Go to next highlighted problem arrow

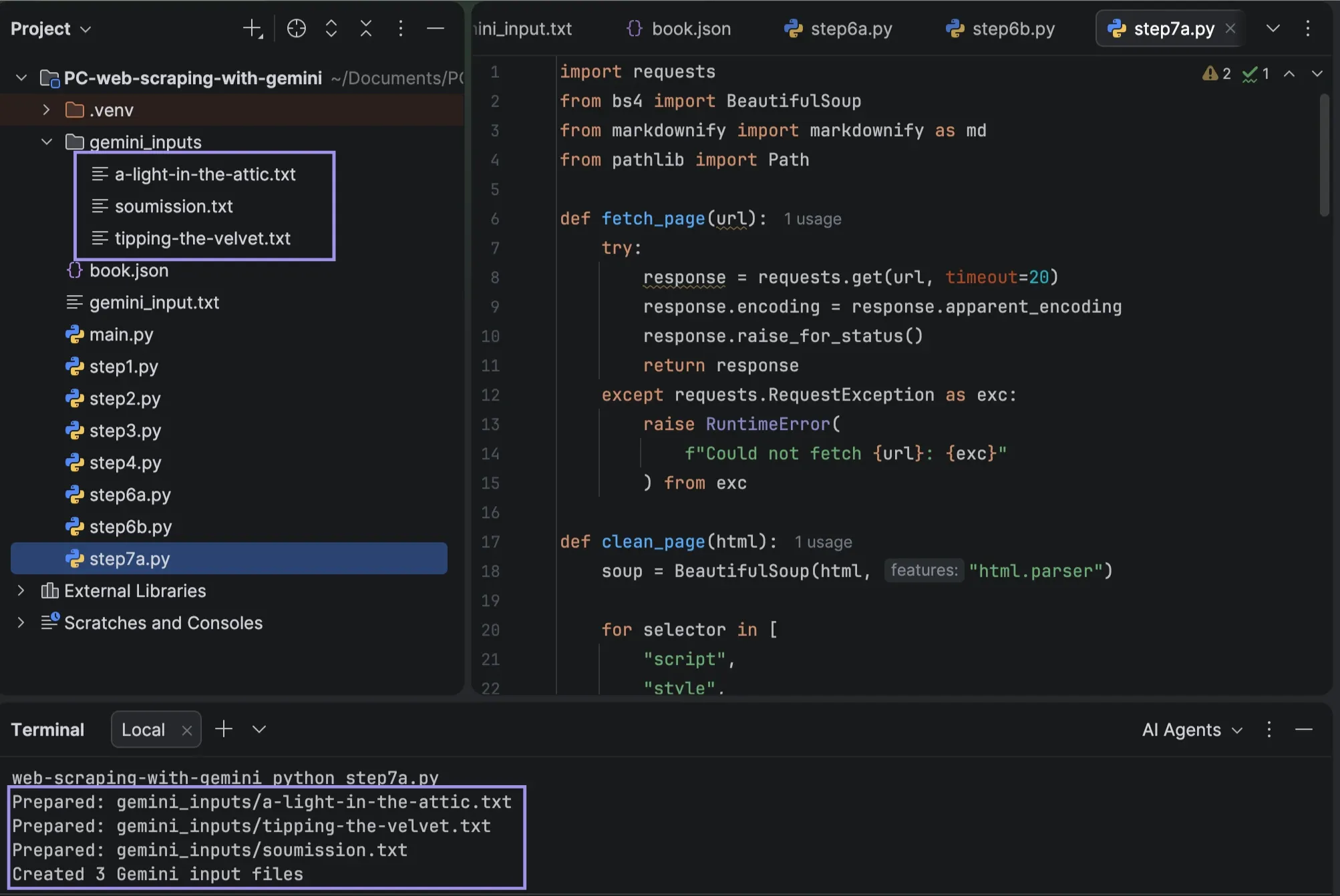coord(1317,73)
